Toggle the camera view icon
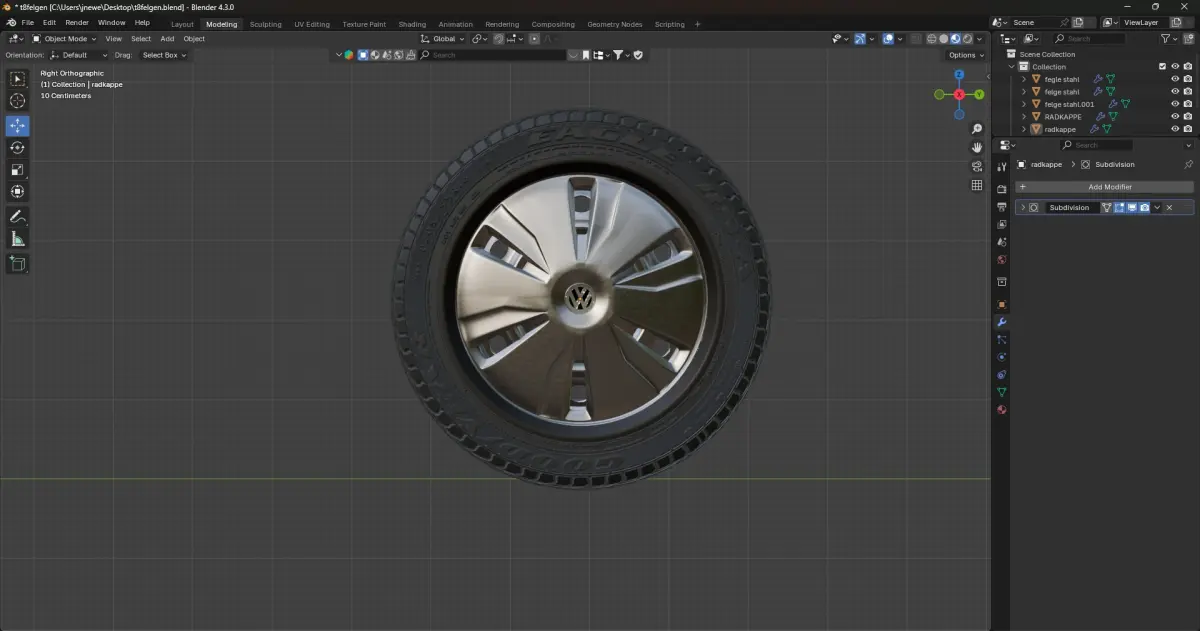This screenshot has width=1200, height=631. click(977, 166)
